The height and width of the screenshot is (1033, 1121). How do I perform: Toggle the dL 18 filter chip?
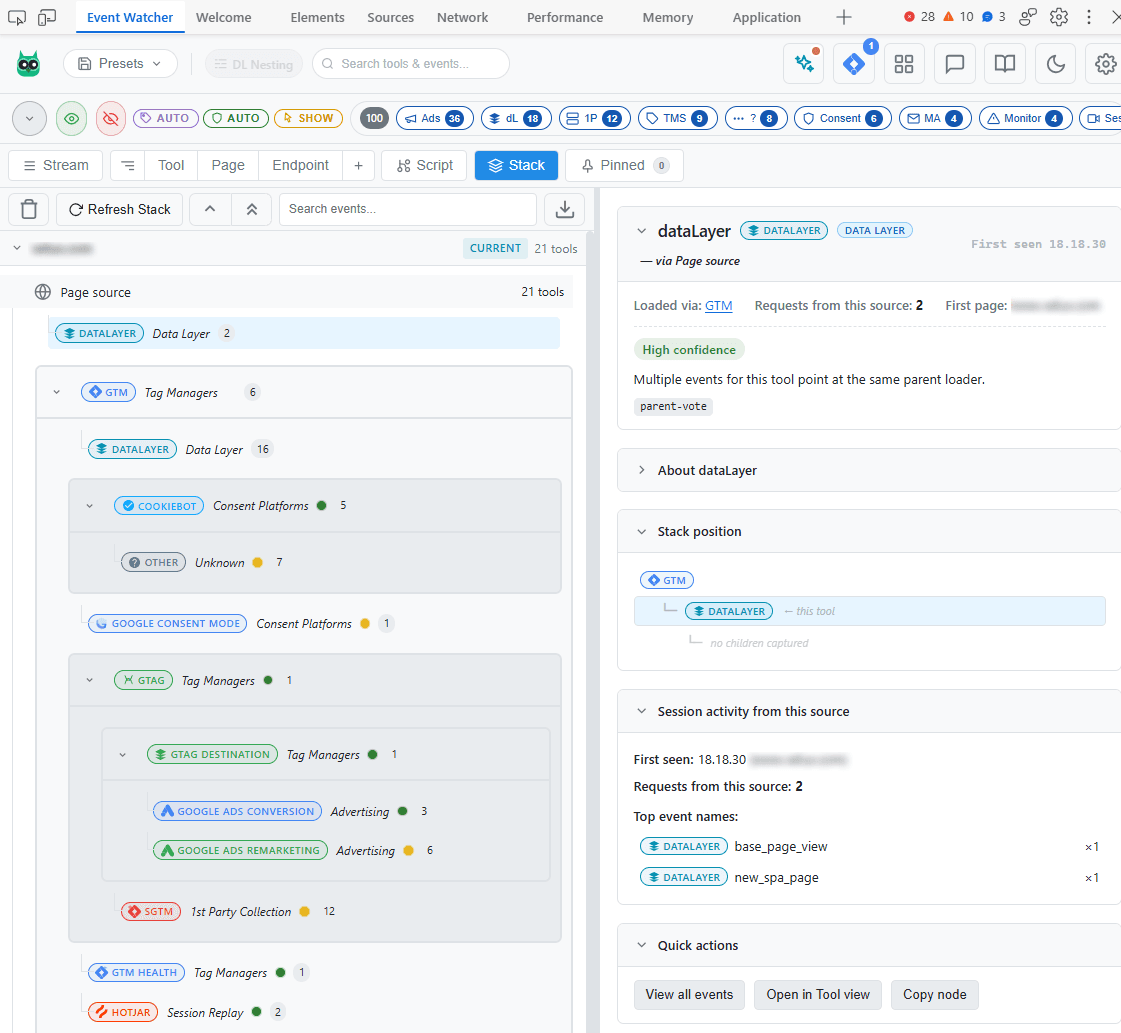click(x=516, y=118)
